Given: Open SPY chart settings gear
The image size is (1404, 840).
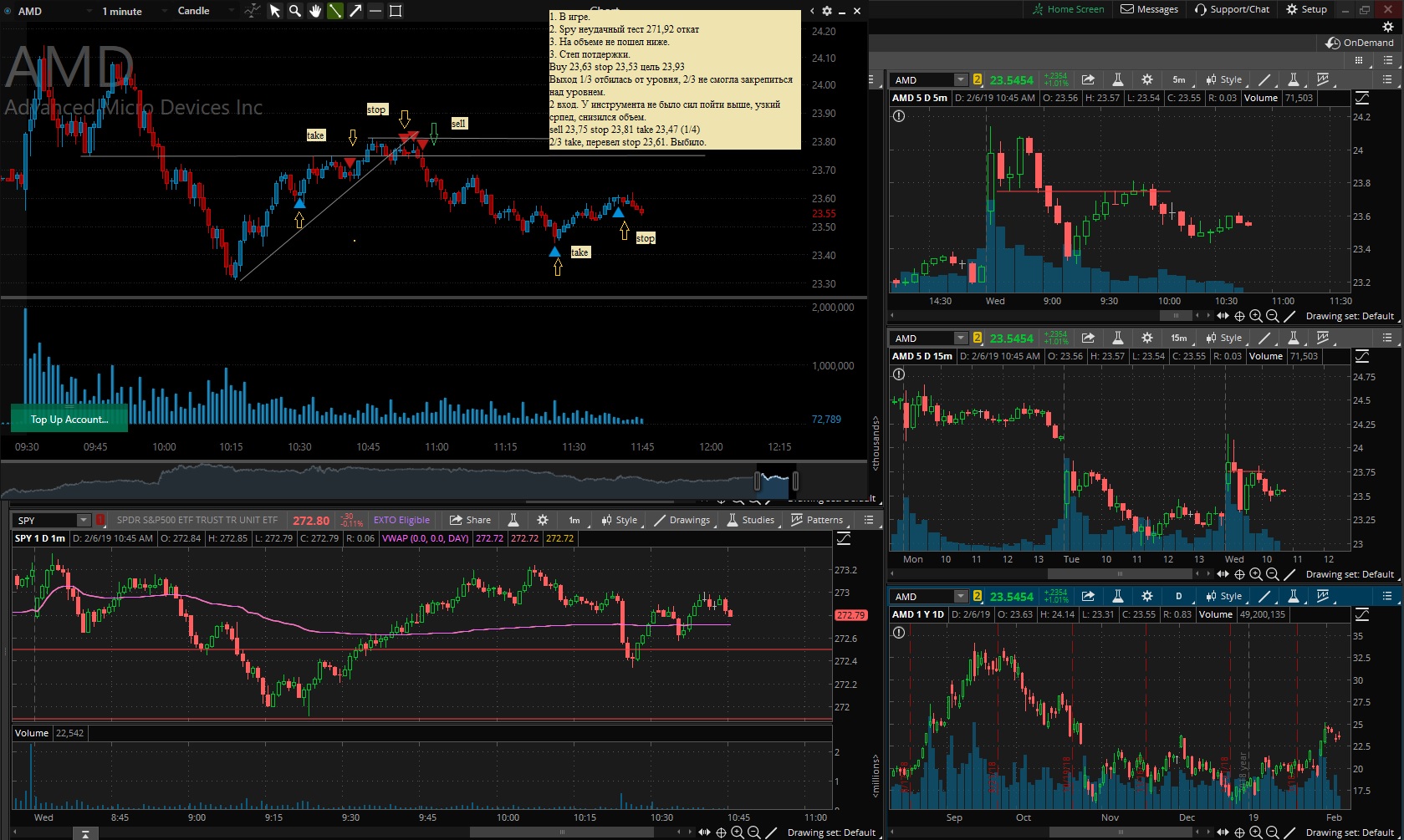Looking at the screenshot, I should 543,520.
